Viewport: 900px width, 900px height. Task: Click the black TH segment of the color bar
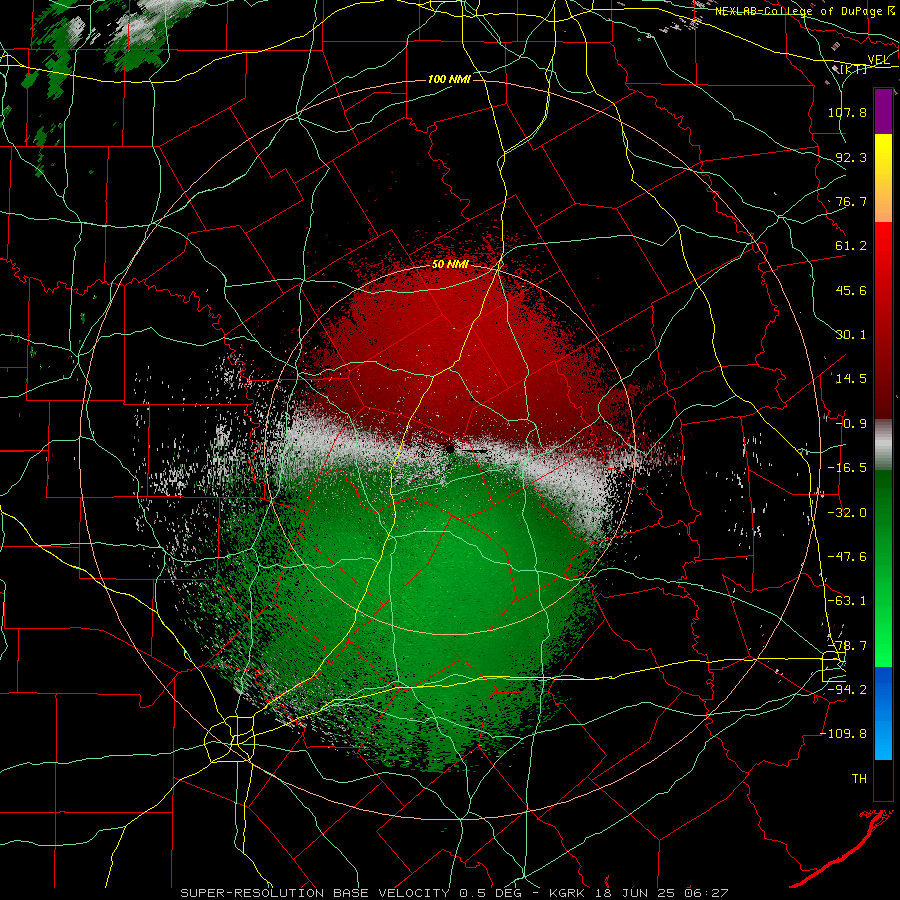coord(883,780)
